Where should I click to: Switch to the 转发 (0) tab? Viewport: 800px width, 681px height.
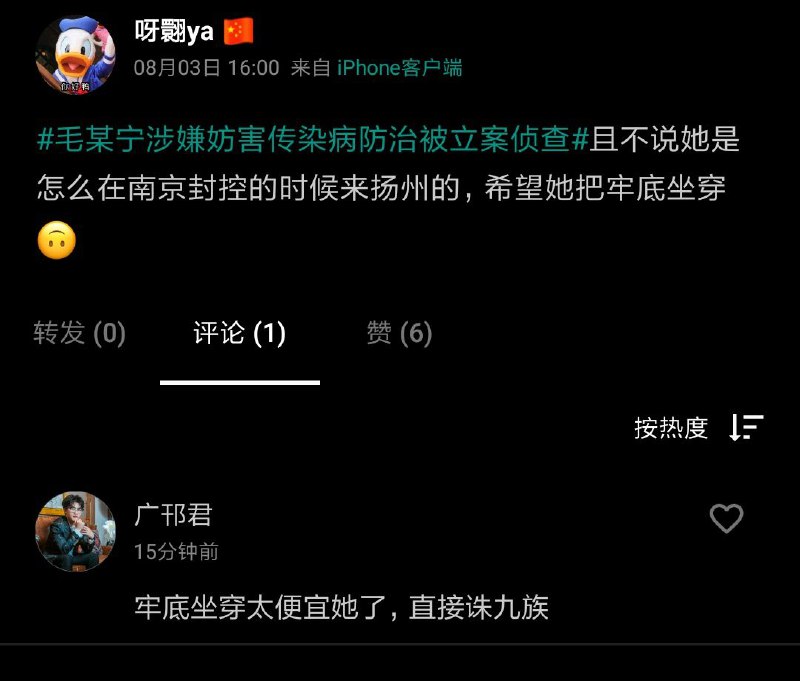click(80, 333)
